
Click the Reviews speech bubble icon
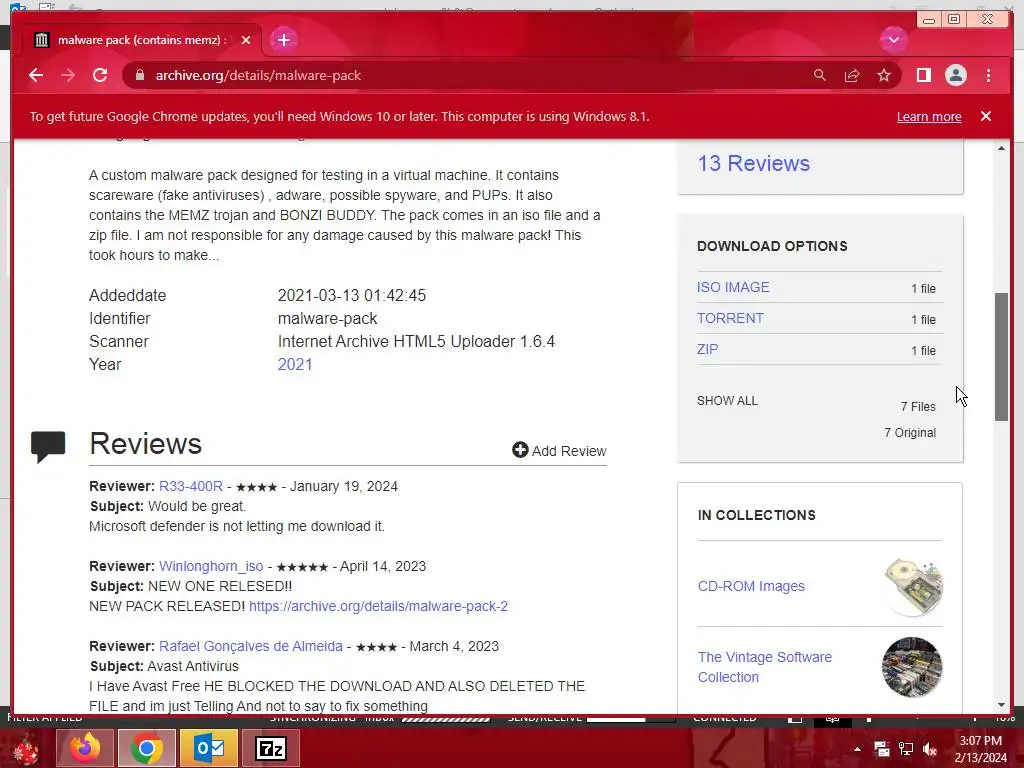[48, 447]
